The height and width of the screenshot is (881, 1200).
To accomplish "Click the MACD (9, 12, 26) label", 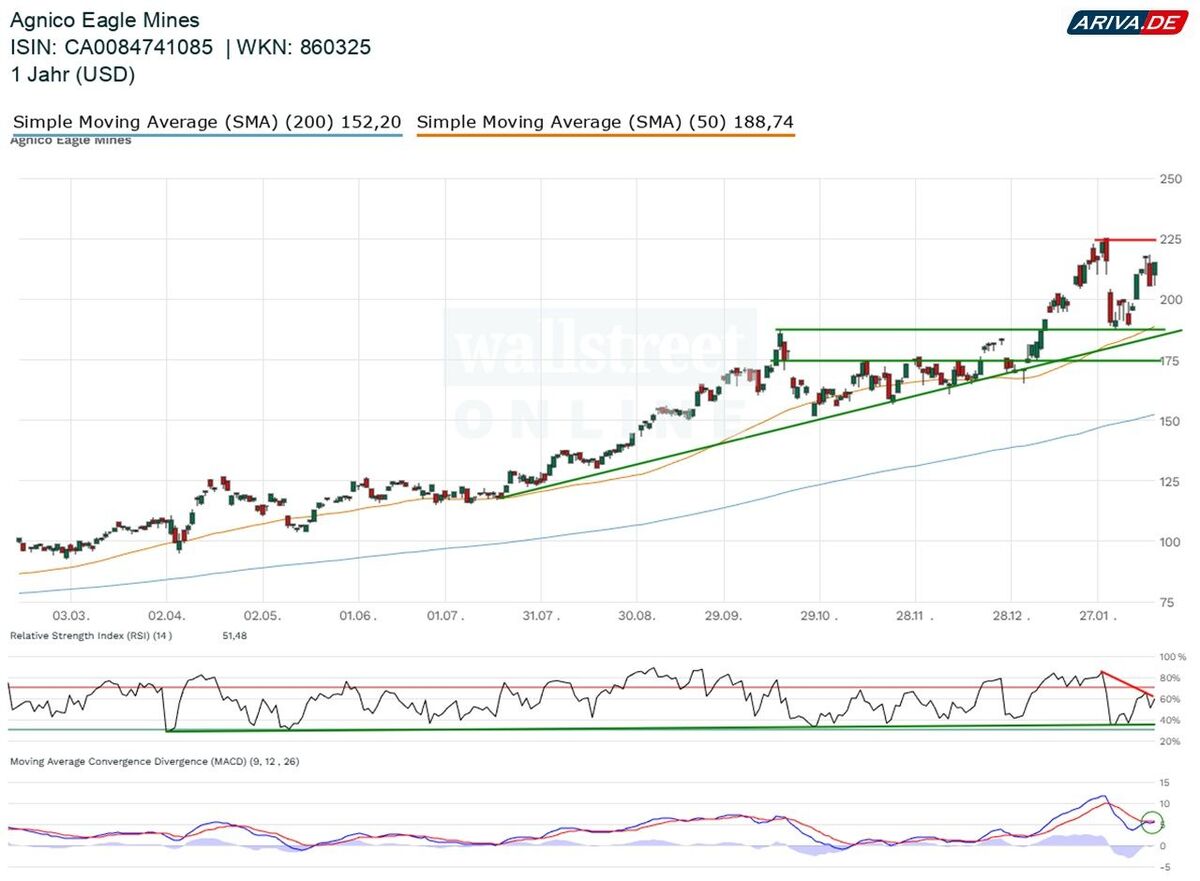I will coord(154,762).
